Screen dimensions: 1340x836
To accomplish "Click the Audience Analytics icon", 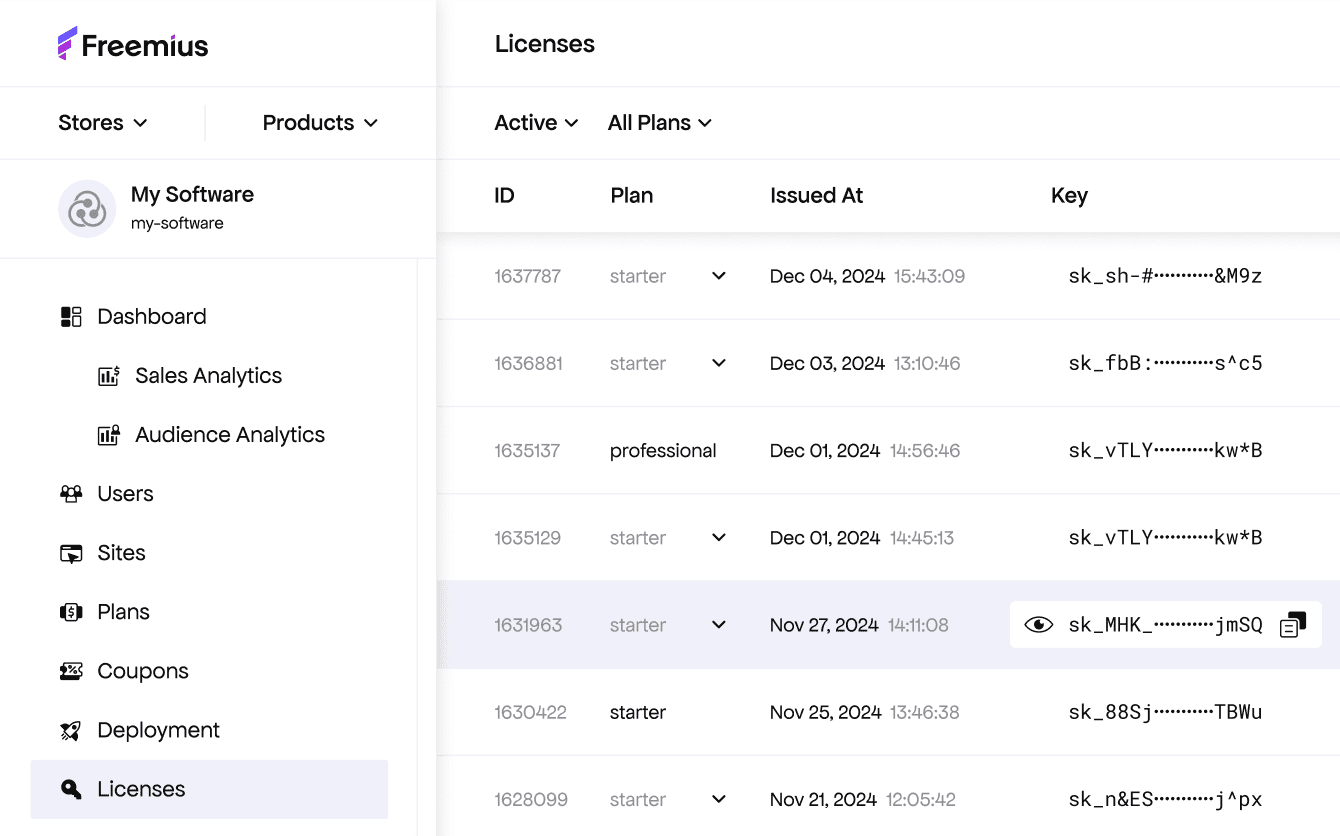I will [x=109, y=435].
